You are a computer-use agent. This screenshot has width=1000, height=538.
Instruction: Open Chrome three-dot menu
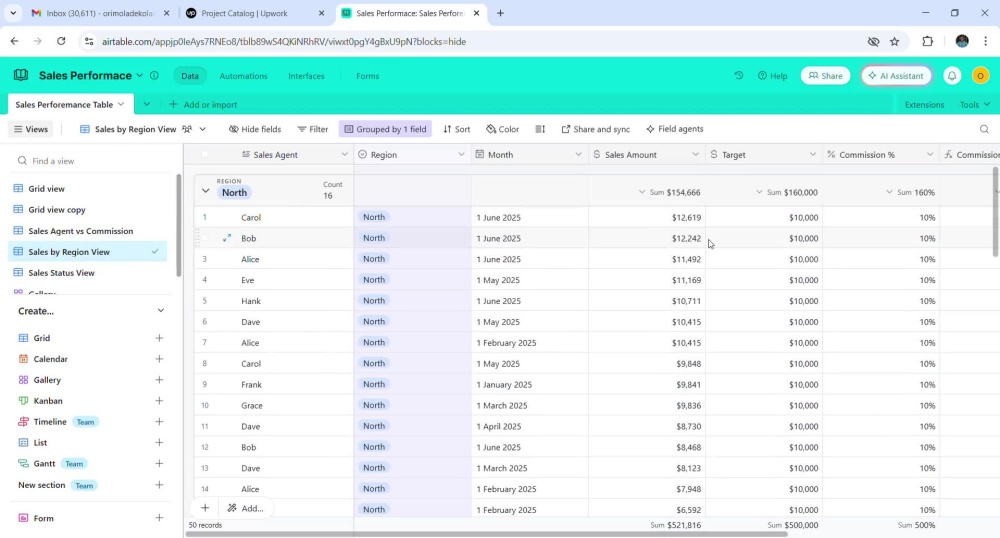click(x=985, y=41)
